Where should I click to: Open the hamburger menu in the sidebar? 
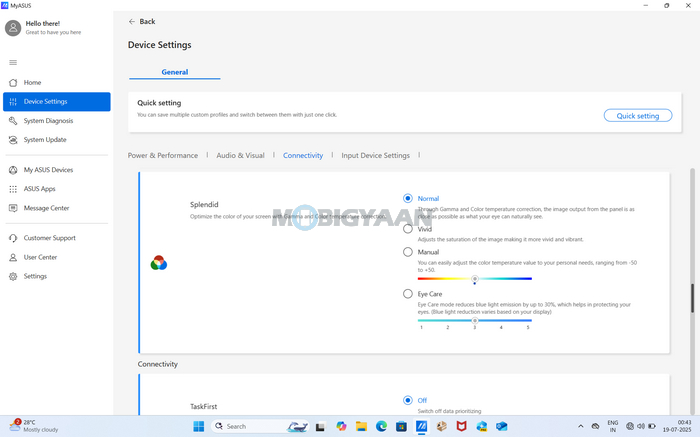tap(13, 62)
